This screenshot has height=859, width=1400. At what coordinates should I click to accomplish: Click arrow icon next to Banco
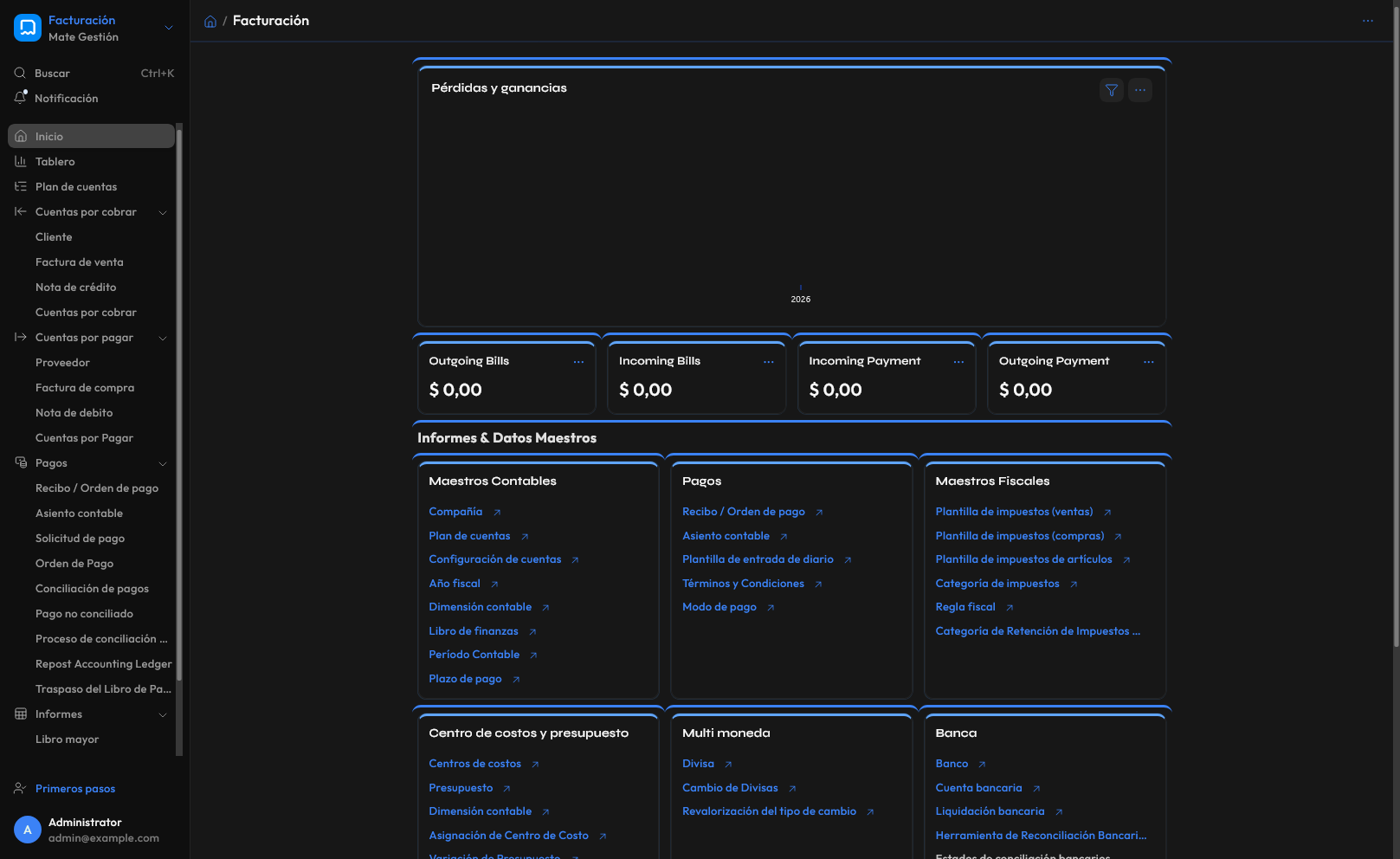982,765
